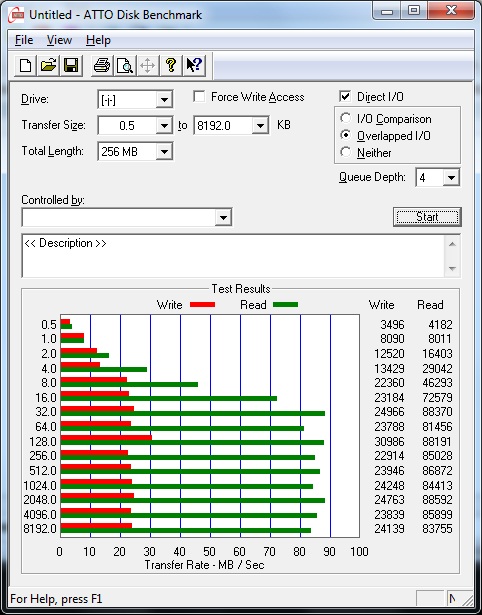Click the ATTO logo in title bar
Viewport: 482px width, 615px height.
point(16,15)
